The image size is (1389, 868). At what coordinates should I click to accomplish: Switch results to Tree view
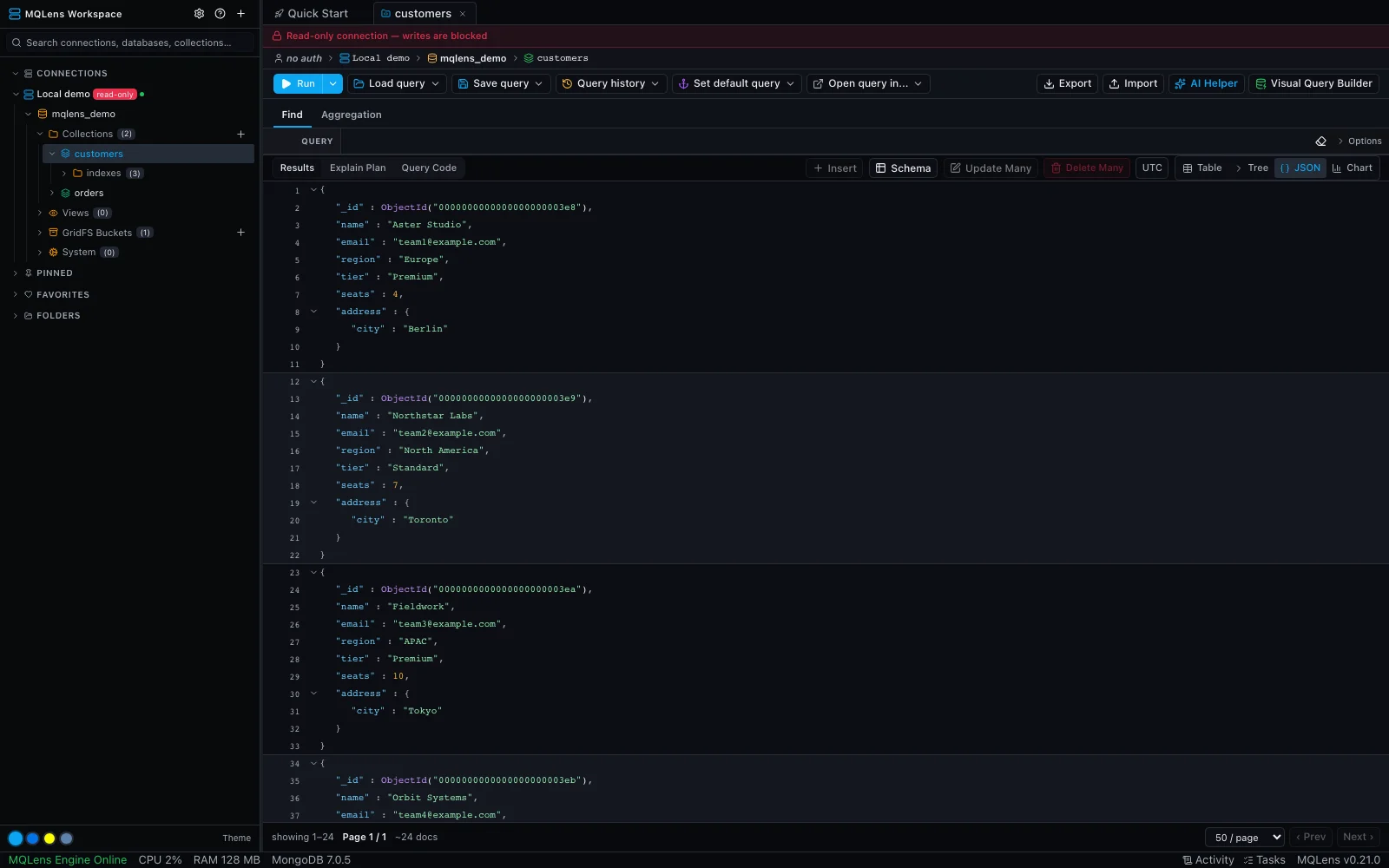coord(1252,168)
